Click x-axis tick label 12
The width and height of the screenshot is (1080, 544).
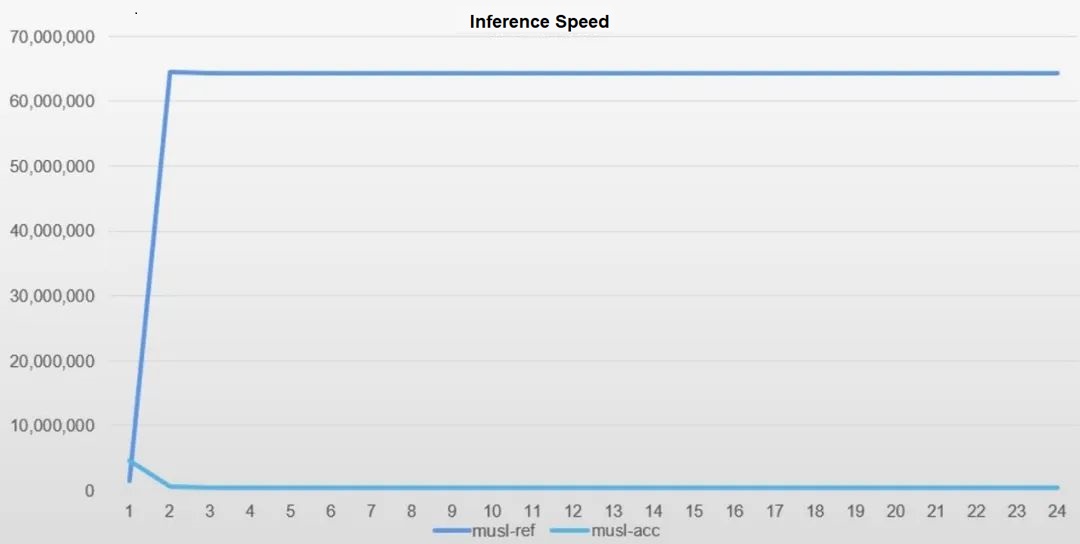tap(573, 511)
